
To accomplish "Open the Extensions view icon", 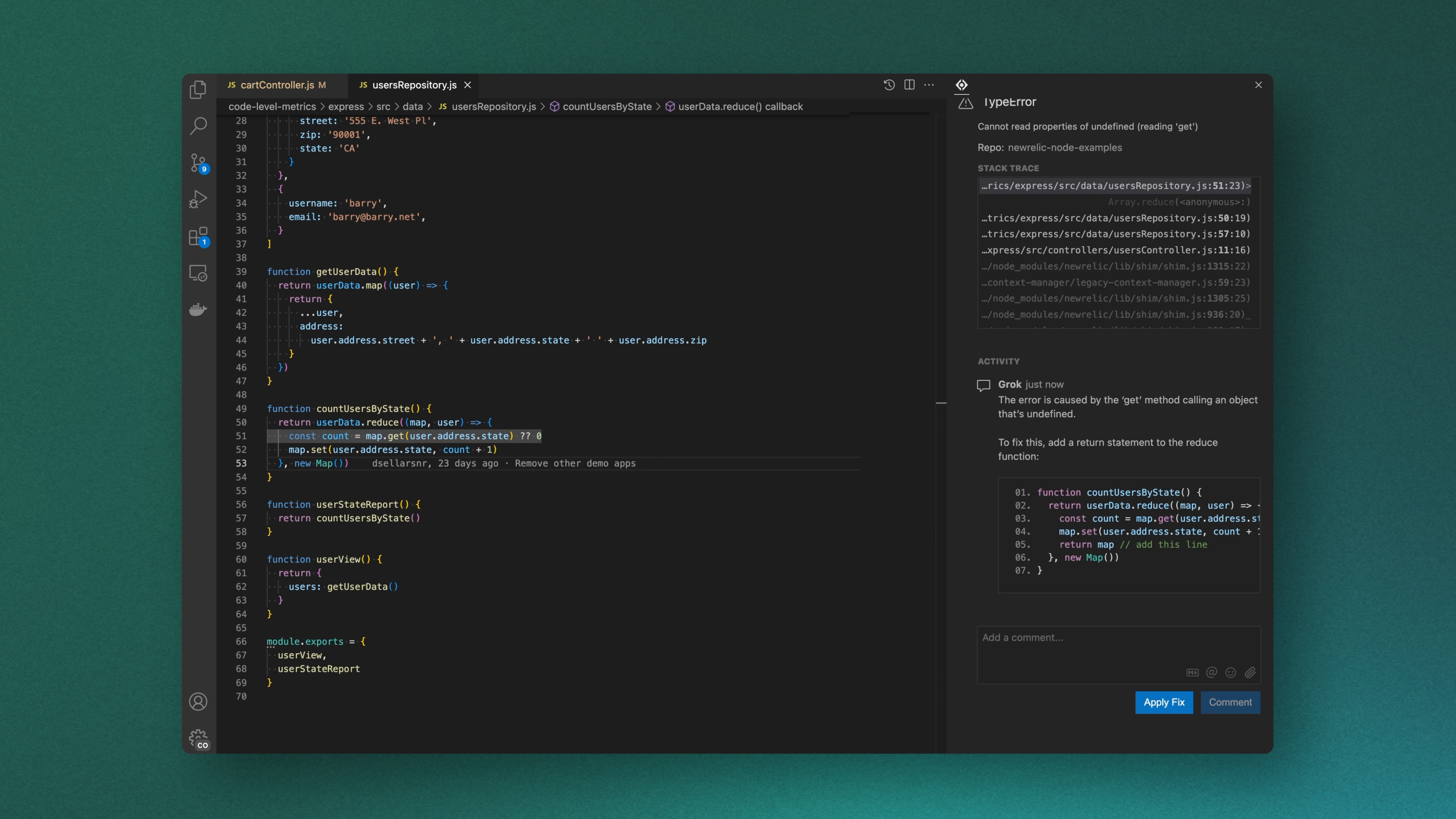I will click(x=198, y=236).
